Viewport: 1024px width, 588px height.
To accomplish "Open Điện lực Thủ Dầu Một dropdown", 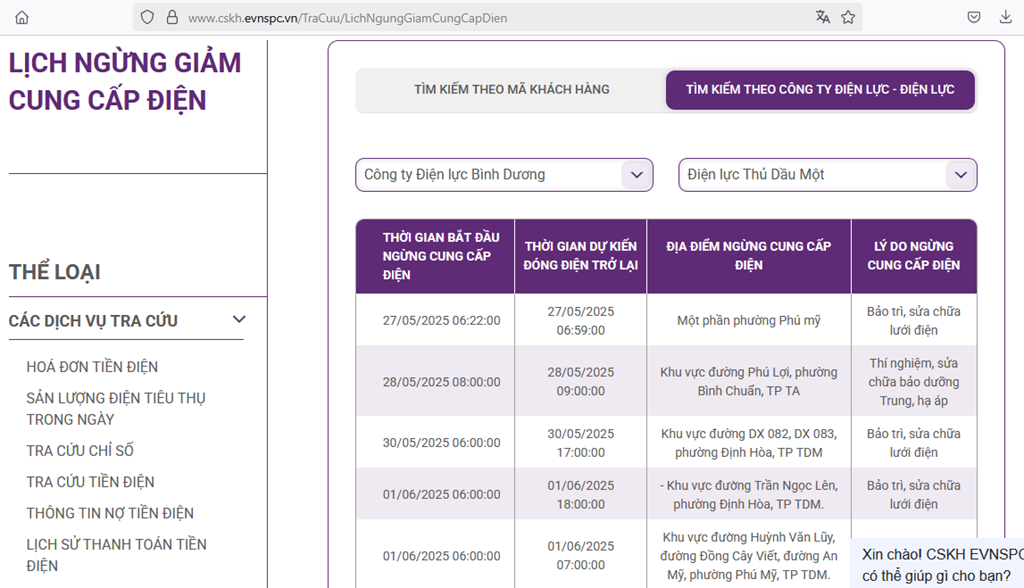I will point(827,175).
